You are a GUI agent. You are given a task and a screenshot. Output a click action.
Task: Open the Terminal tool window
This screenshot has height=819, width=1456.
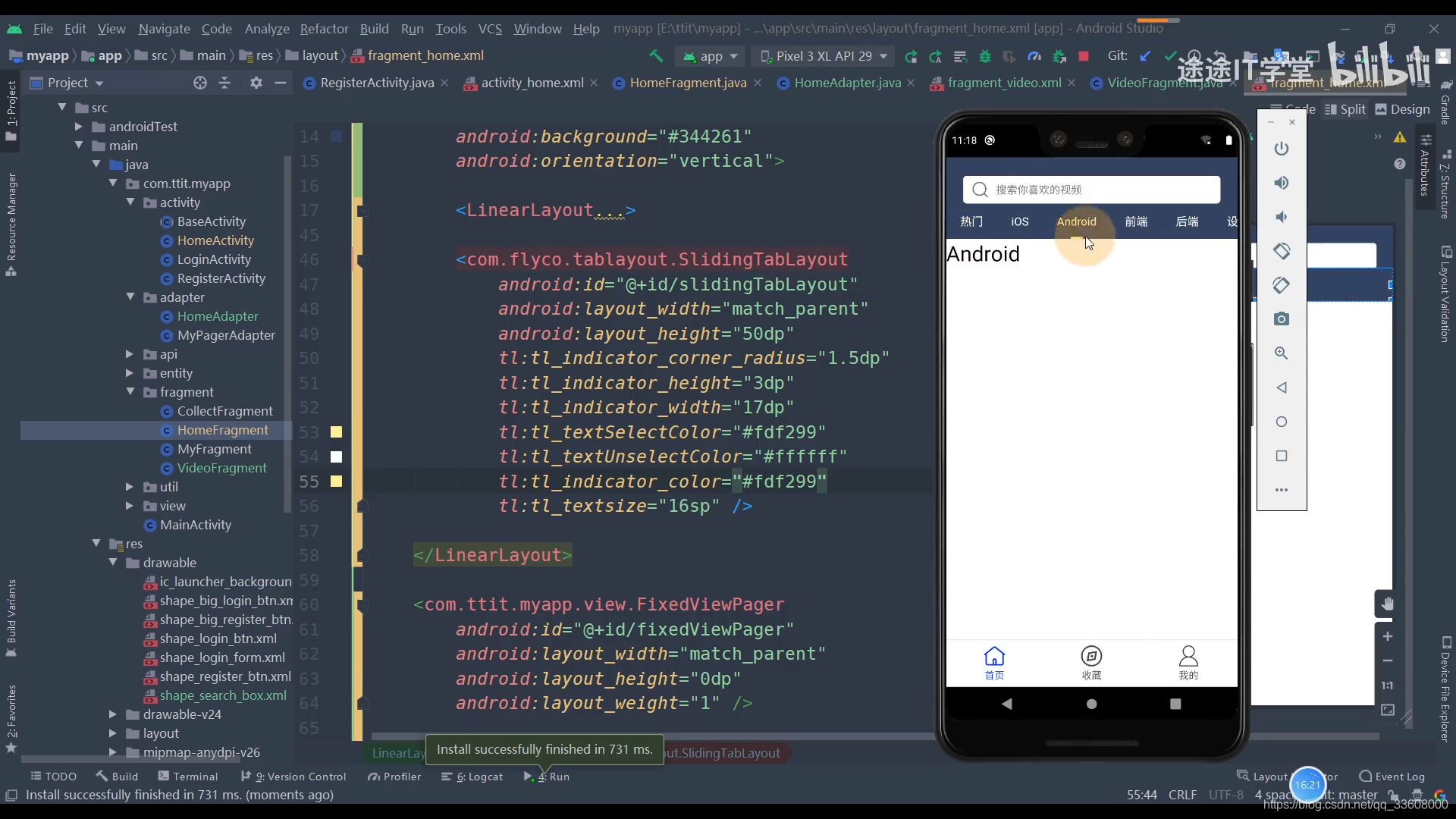click(x=187, y=777)
